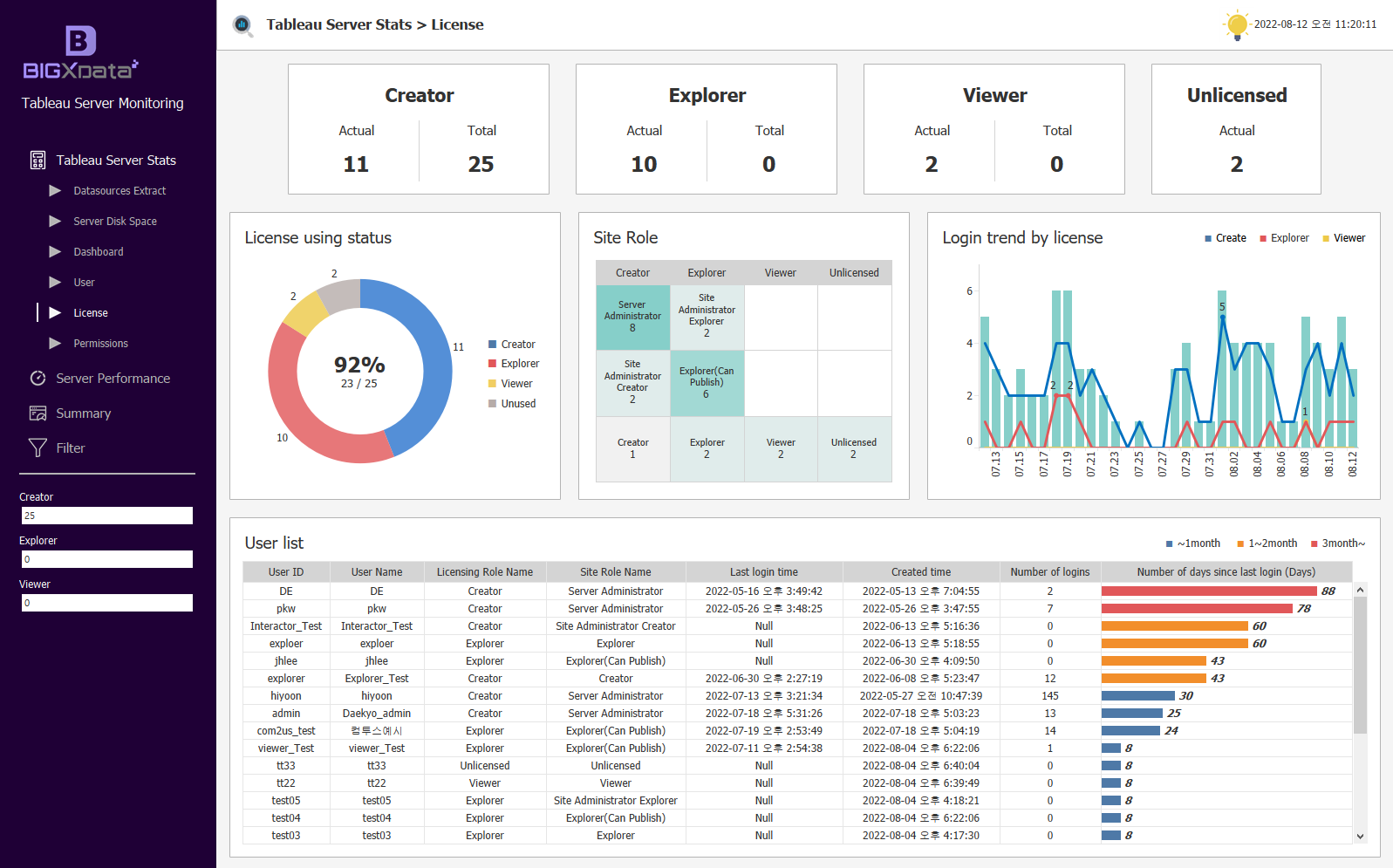
Task: Open Tableau Server Stats section
Action: pos(116,160)
